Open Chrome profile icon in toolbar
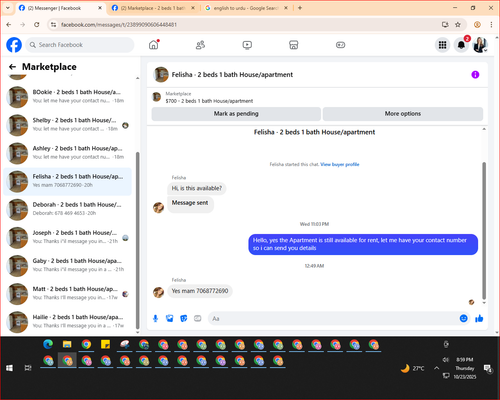 coord(477,25)
